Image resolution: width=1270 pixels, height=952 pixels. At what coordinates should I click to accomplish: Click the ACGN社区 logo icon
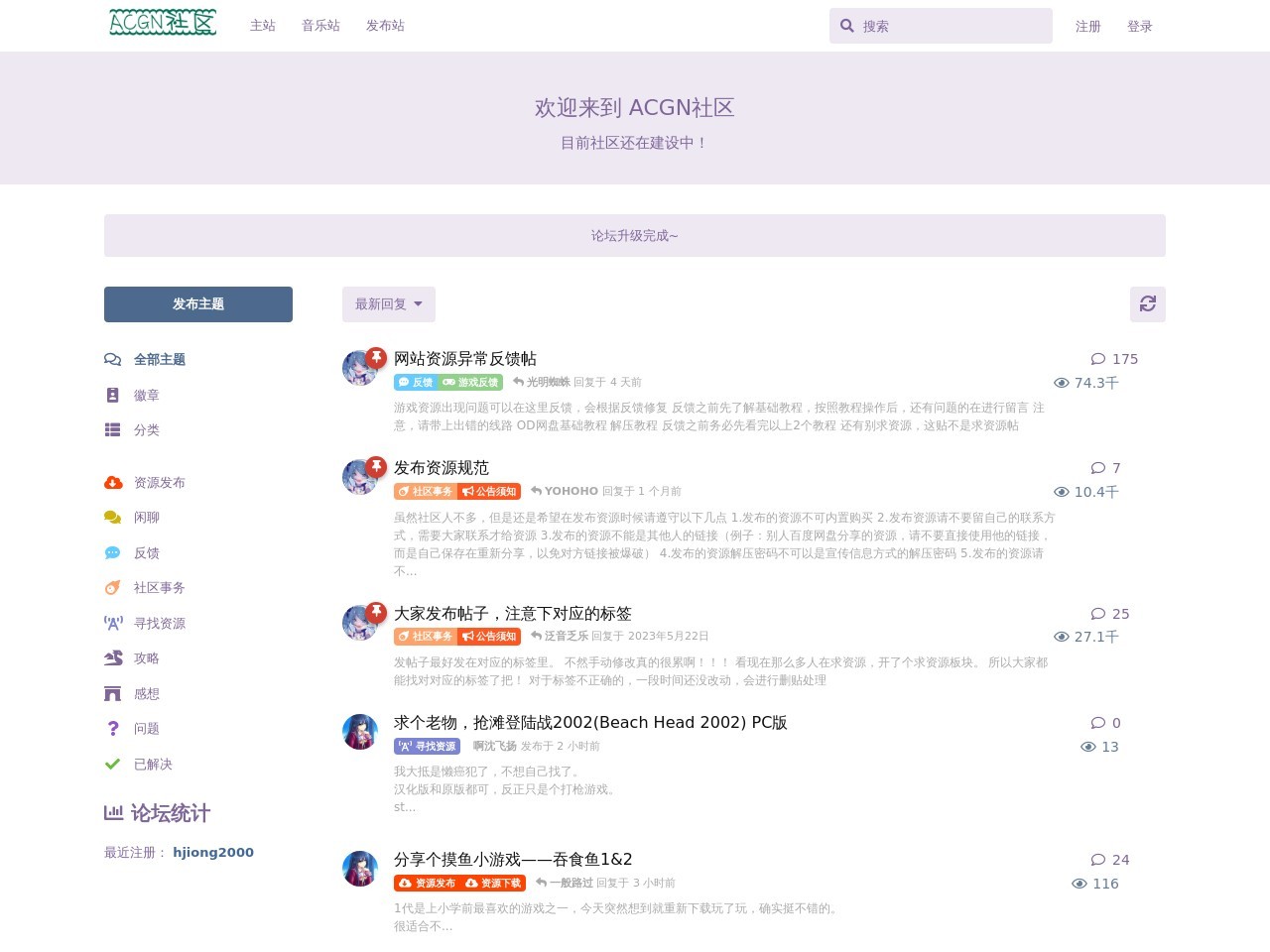(162, 22)
